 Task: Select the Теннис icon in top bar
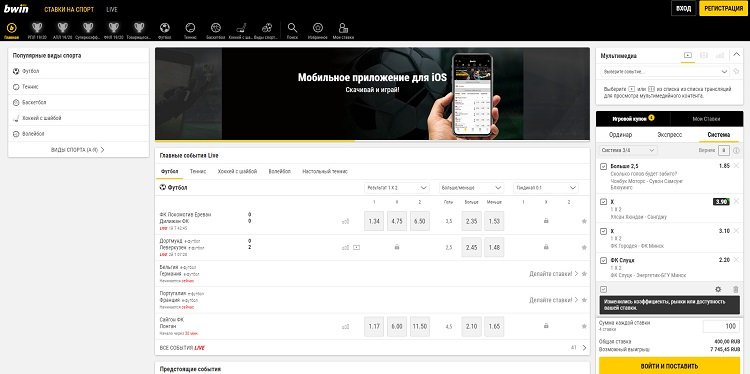pyautogui.click(x=190, y=28)
